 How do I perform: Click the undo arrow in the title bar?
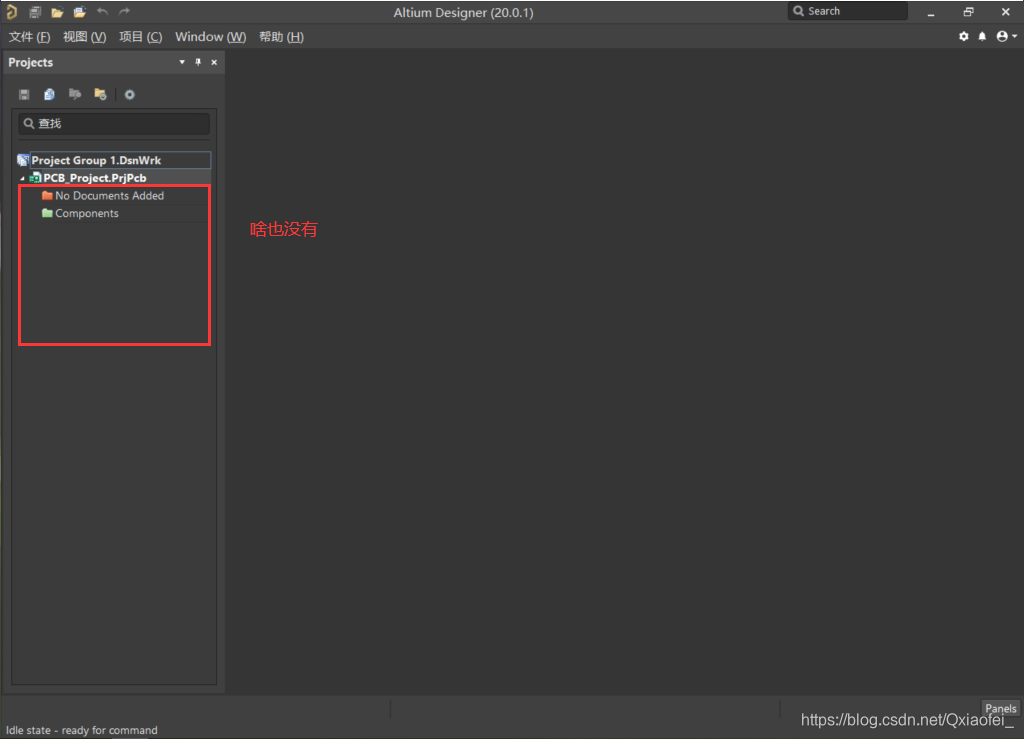pos(102,11)
